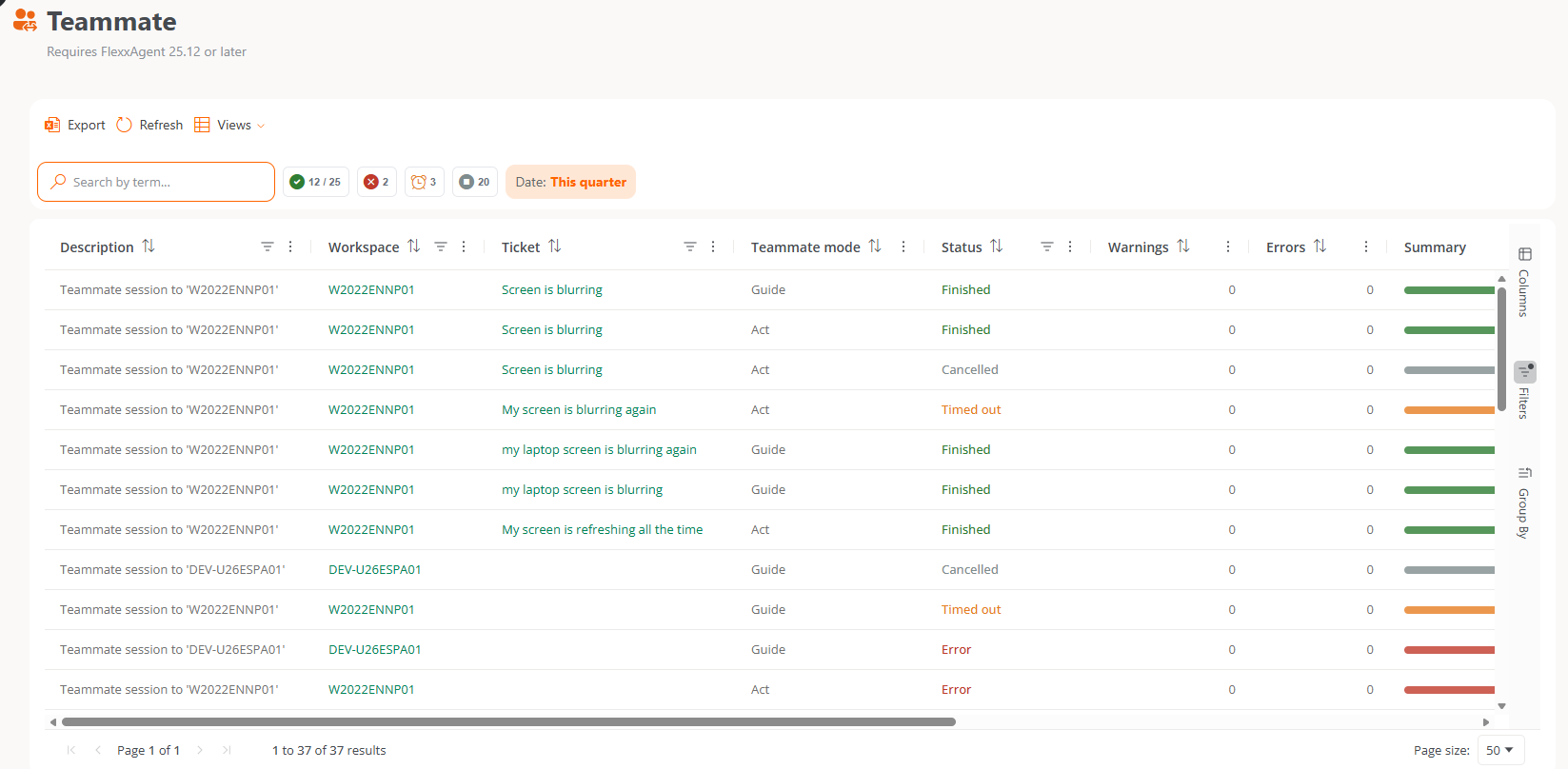
Task: Open ticket 'My screen is blurring again'
Action: tap(579, 409)
